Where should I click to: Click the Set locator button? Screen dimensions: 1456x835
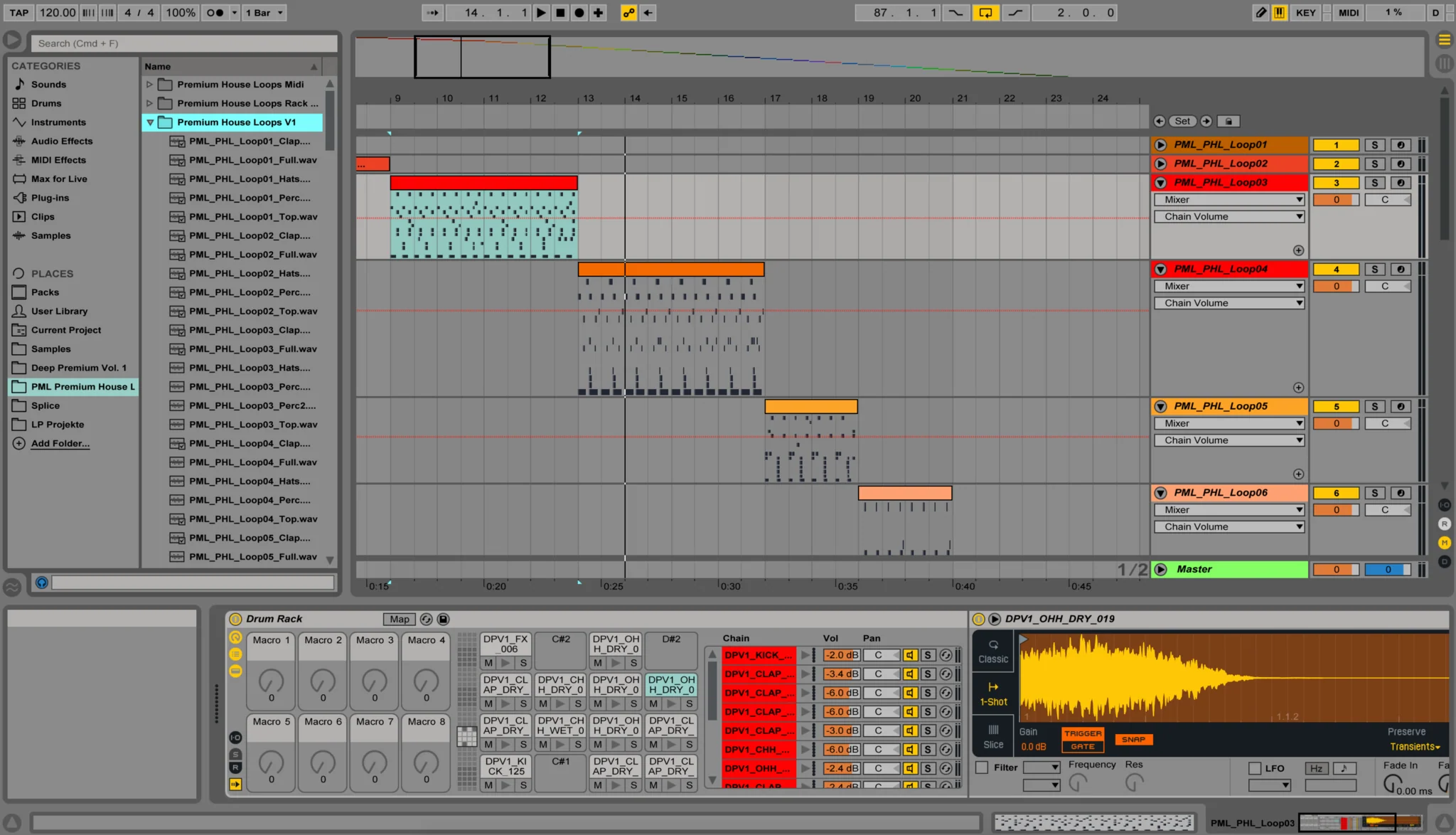coord(1182,121)
